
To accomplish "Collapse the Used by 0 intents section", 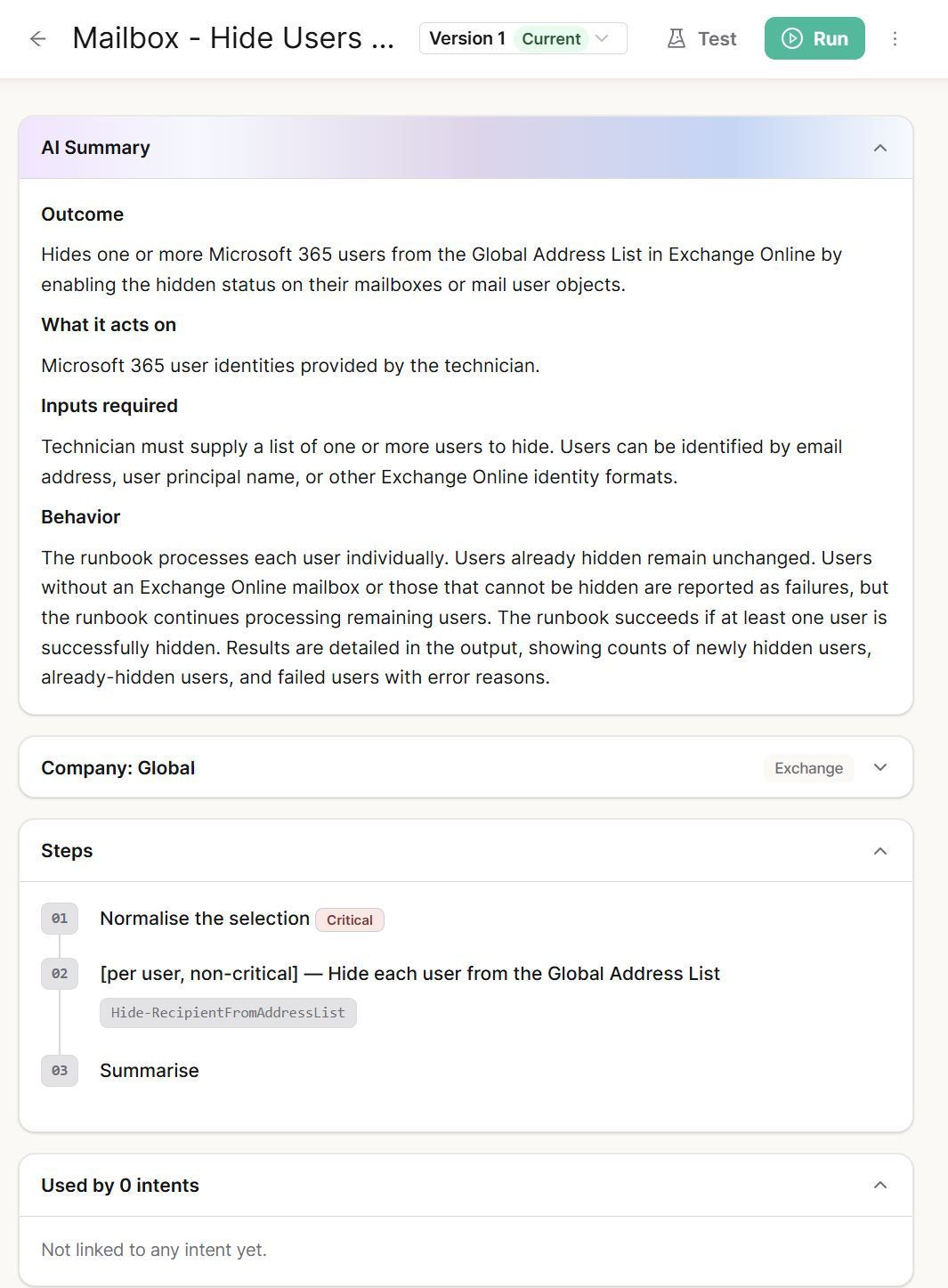I will [880, 1185].
